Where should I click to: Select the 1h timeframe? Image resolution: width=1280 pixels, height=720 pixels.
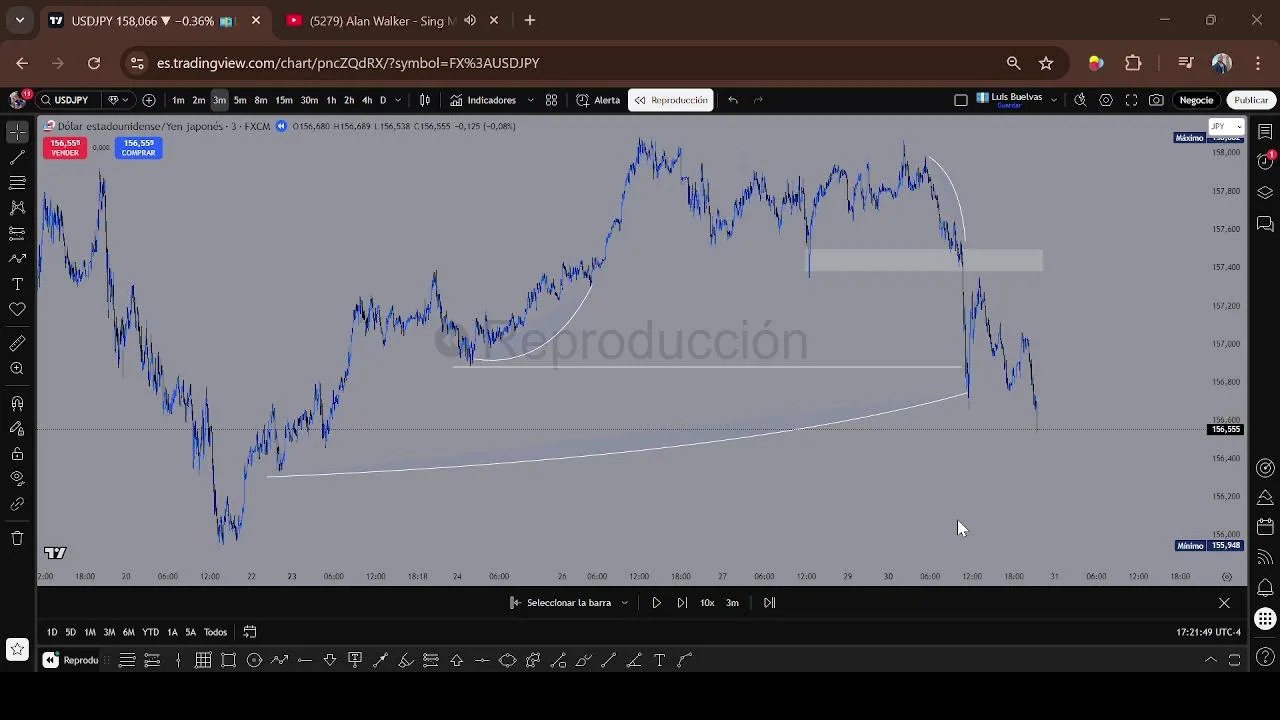[331, 100]
